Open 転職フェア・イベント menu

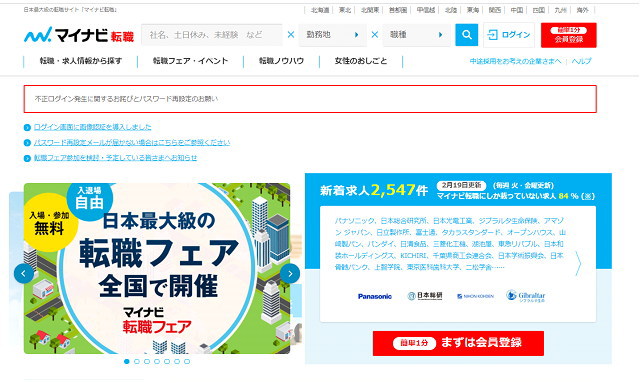point(191,61)
